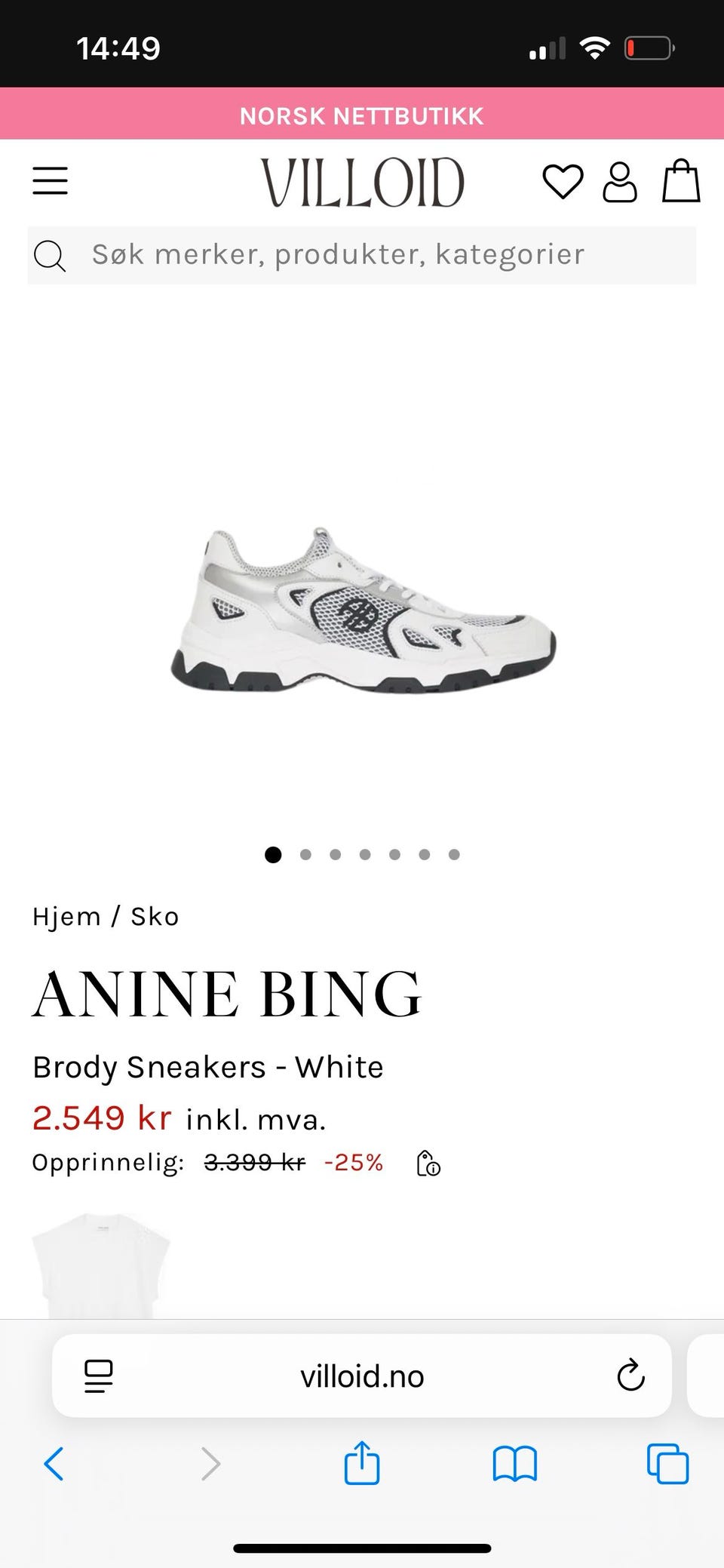Open the ANINE BING brand page
The width and height of the screenshot is (724, 1568).
pos(226,994)
